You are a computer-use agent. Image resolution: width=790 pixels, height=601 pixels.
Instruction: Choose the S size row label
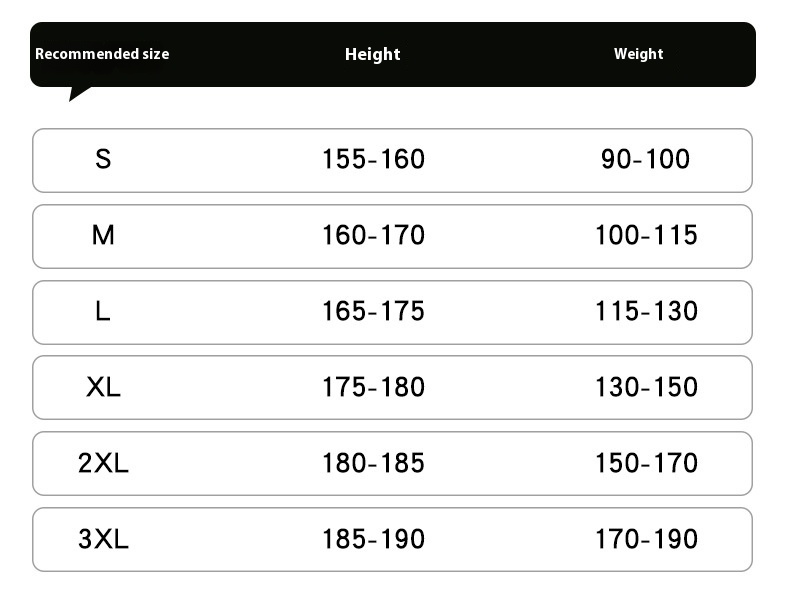pyautogui.click(x=103, y=159)
